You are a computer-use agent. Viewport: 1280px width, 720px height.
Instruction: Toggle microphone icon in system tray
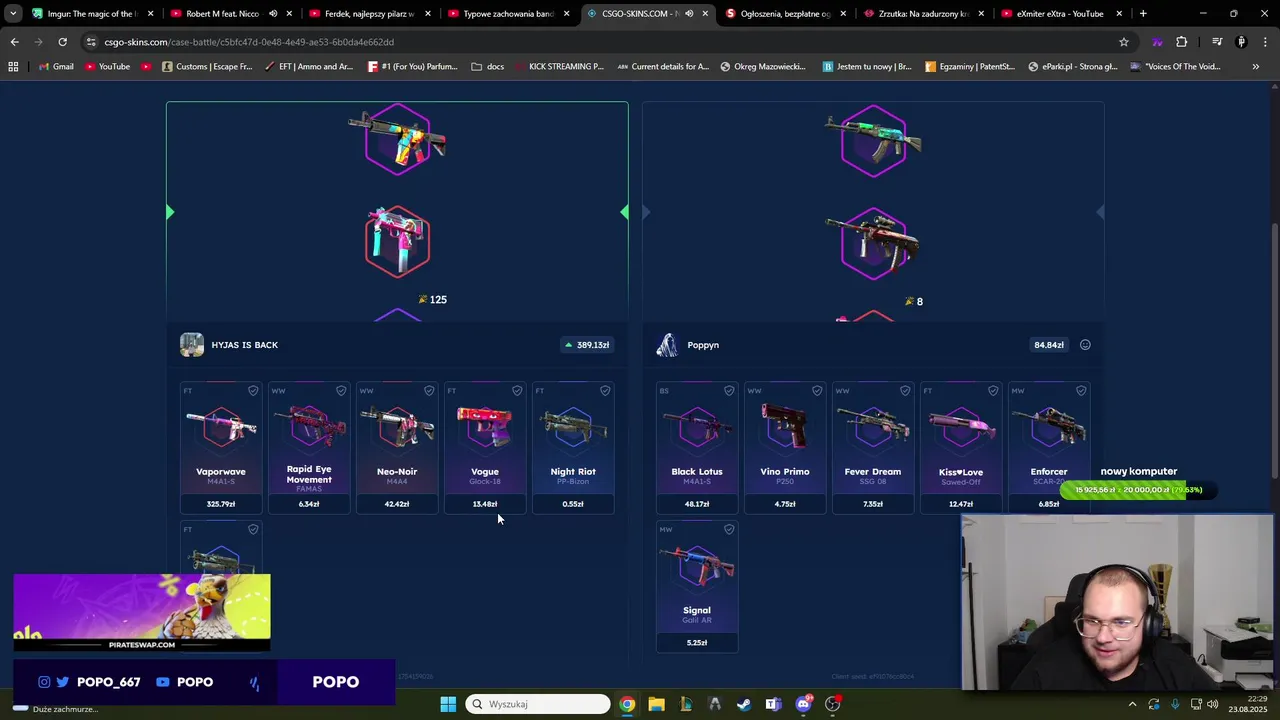(1175, 704)
